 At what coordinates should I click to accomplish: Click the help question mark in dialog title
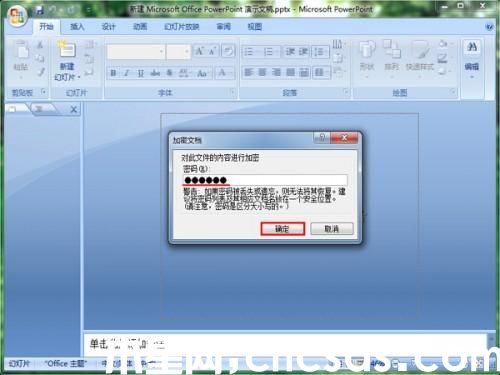[322, 137]
